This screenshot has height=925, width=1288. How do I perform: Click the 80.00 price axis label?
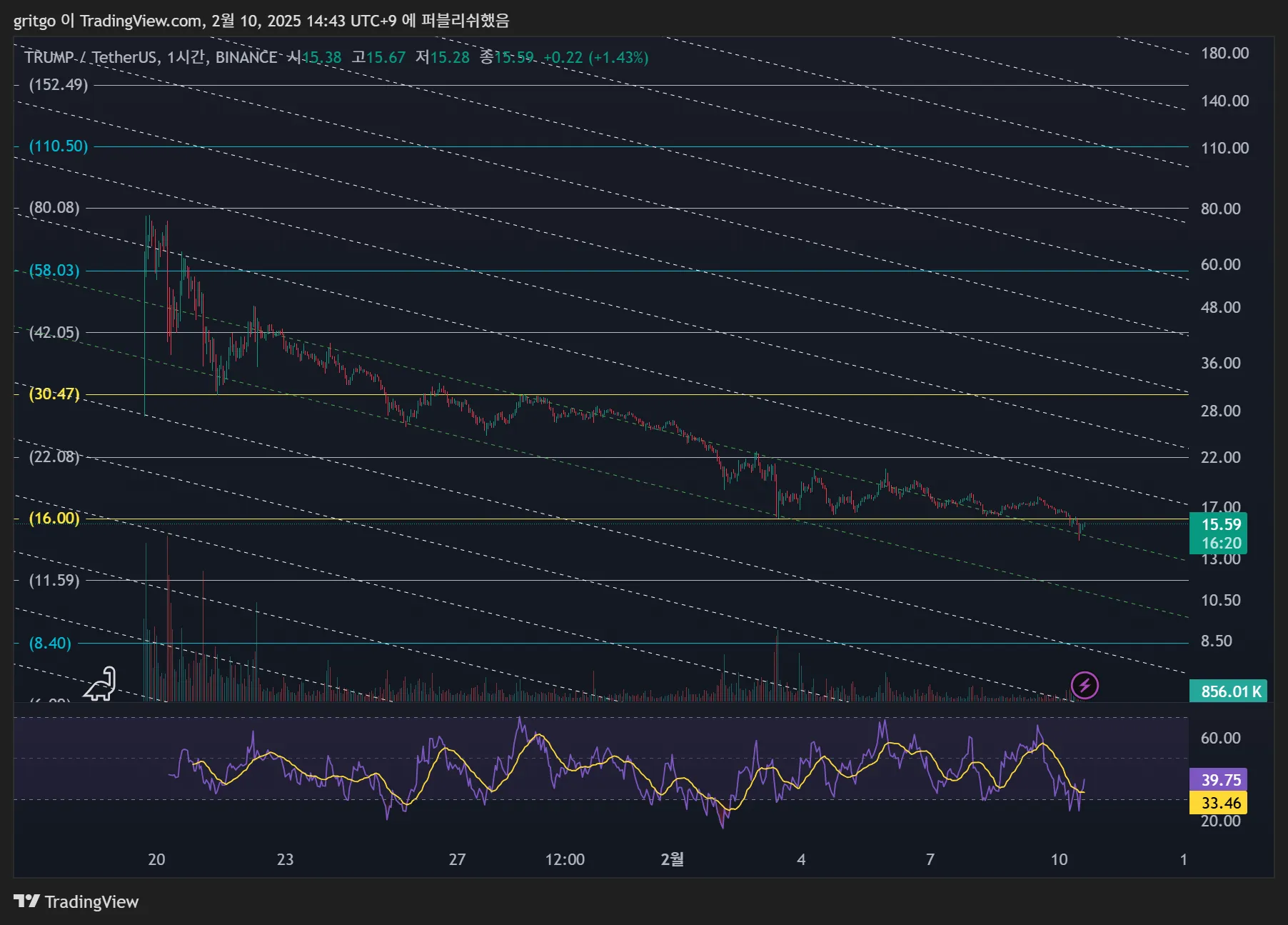[x=1220, y=209]
